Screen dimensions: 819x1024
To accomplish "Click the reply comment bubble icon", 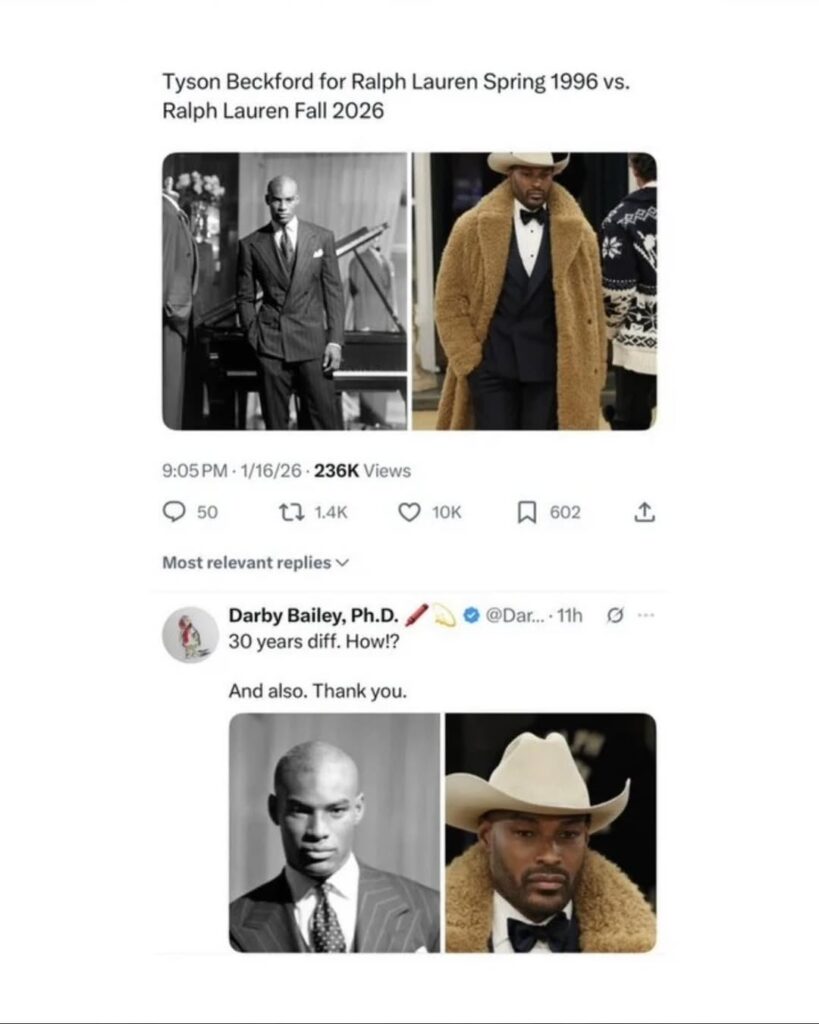I will 174,512.
